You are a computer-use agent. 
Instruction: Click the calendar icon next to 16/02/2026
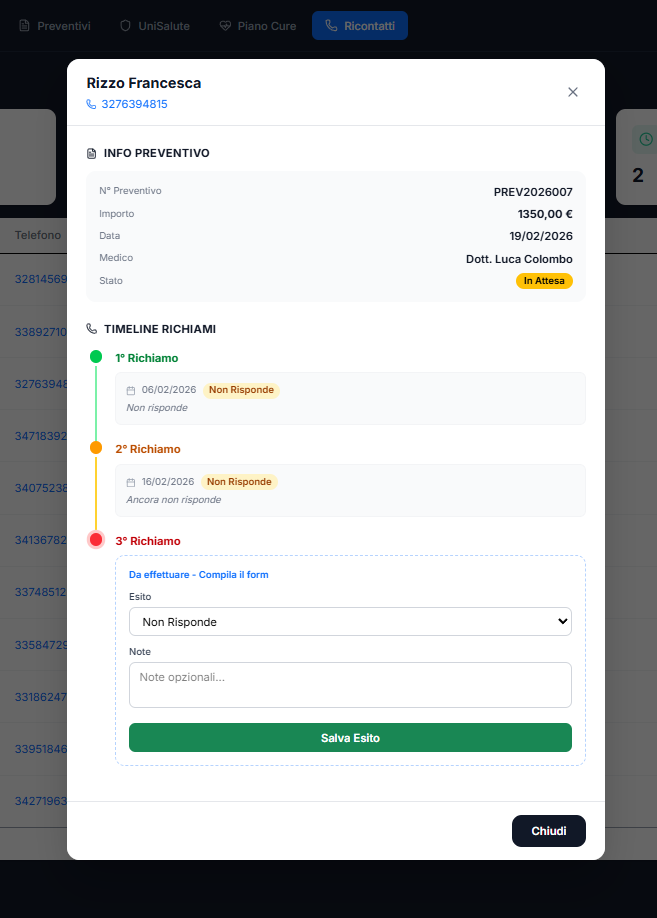(131, 482)
